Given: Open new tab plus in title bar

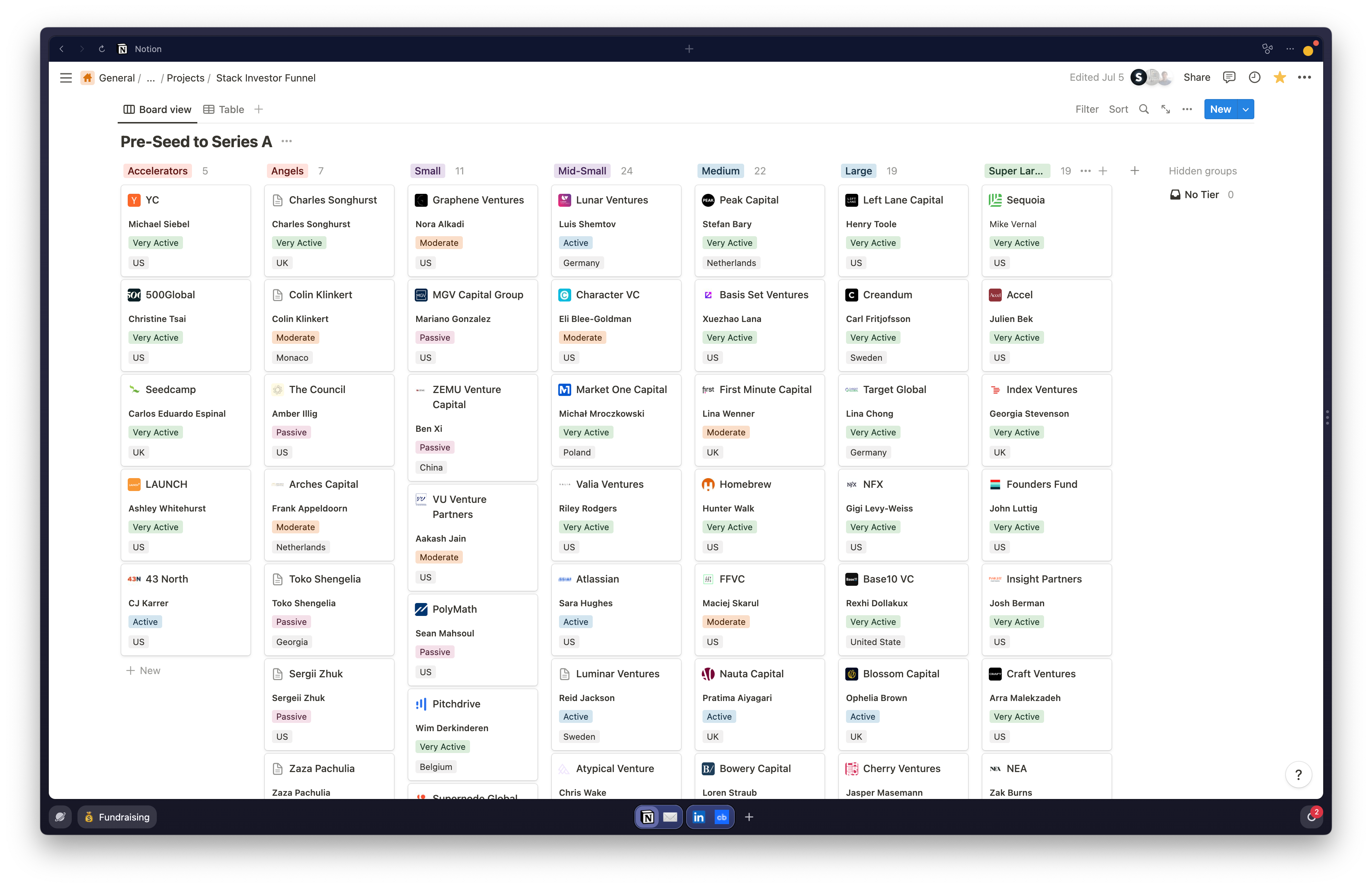Looking at the screenshot, I should pyautogui.click(x=689, y=49).
